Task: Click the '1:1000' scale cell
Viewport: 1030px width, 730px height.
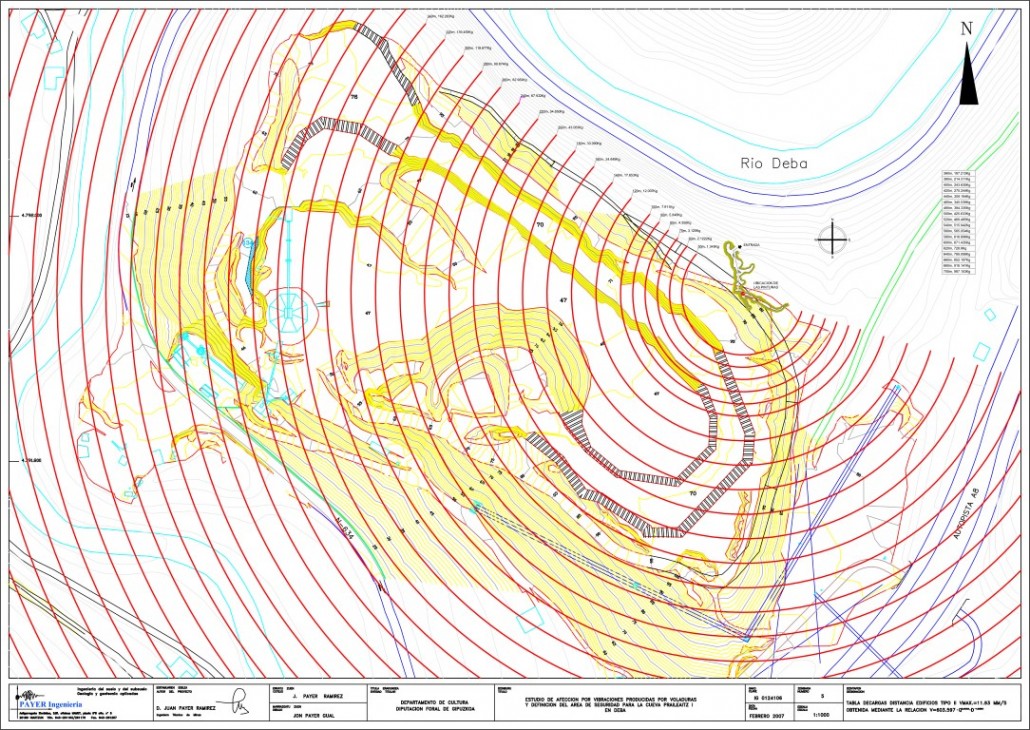Action: coord(820,714)
